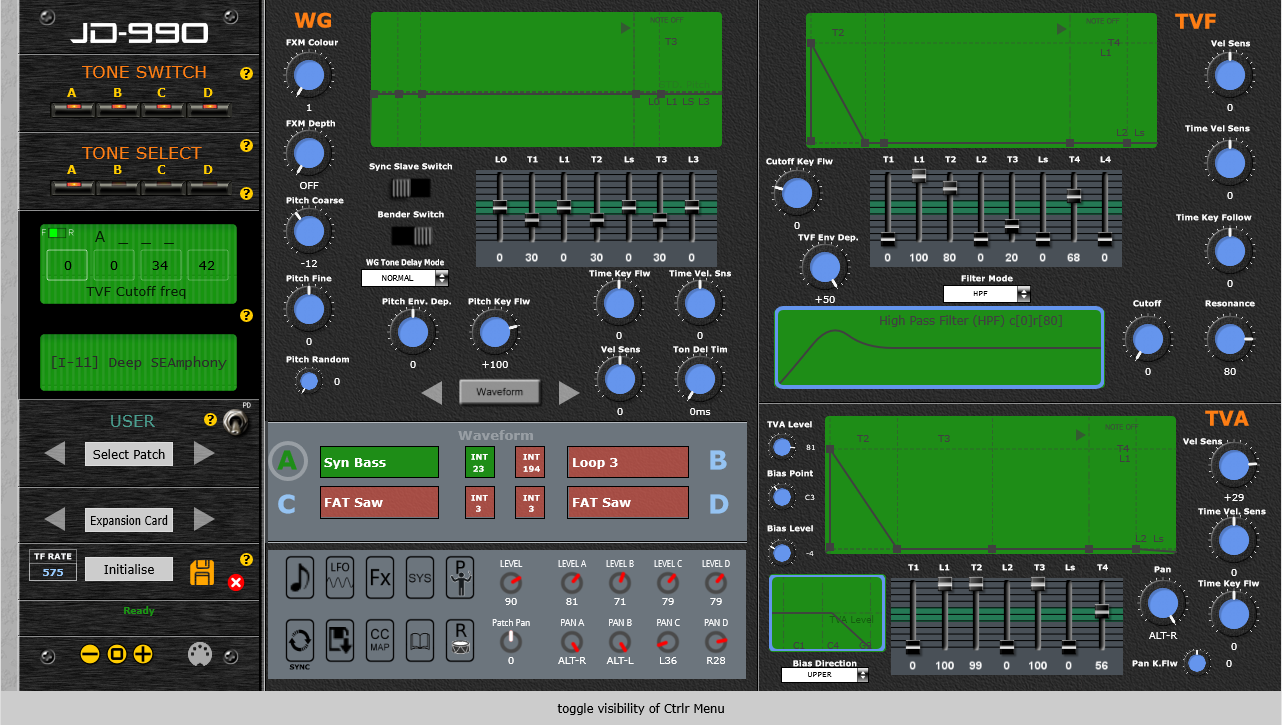Click the SYNC circular arrows icon
This screenshot has height=725, width=1282.
click(x=300, y=638)
